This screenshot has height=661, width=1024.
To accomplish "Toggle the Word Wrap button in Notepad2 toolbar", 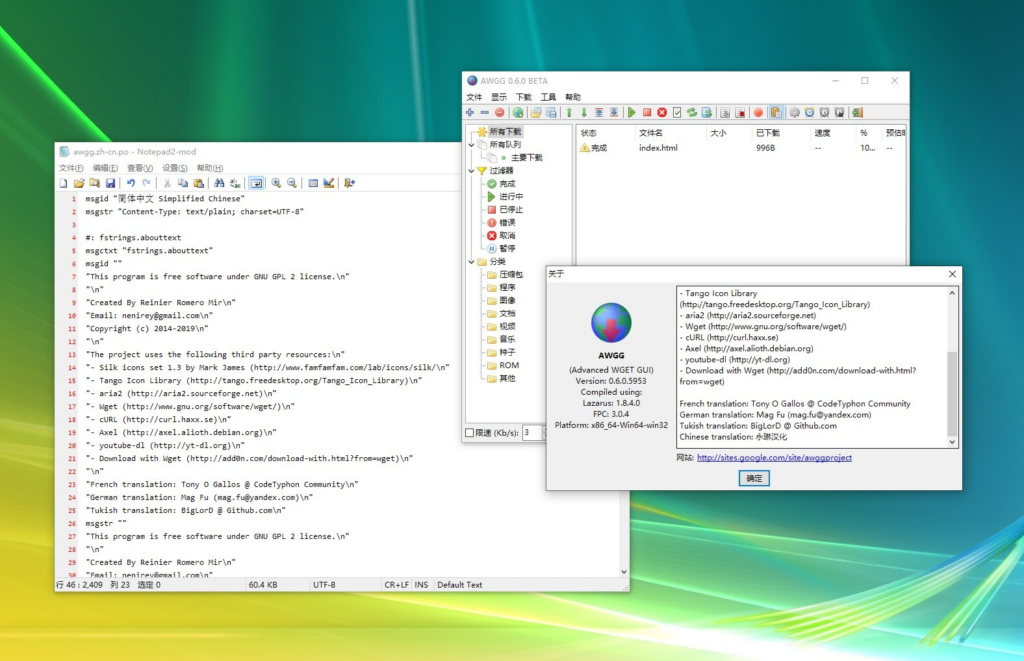I will (x=256, y=183).
